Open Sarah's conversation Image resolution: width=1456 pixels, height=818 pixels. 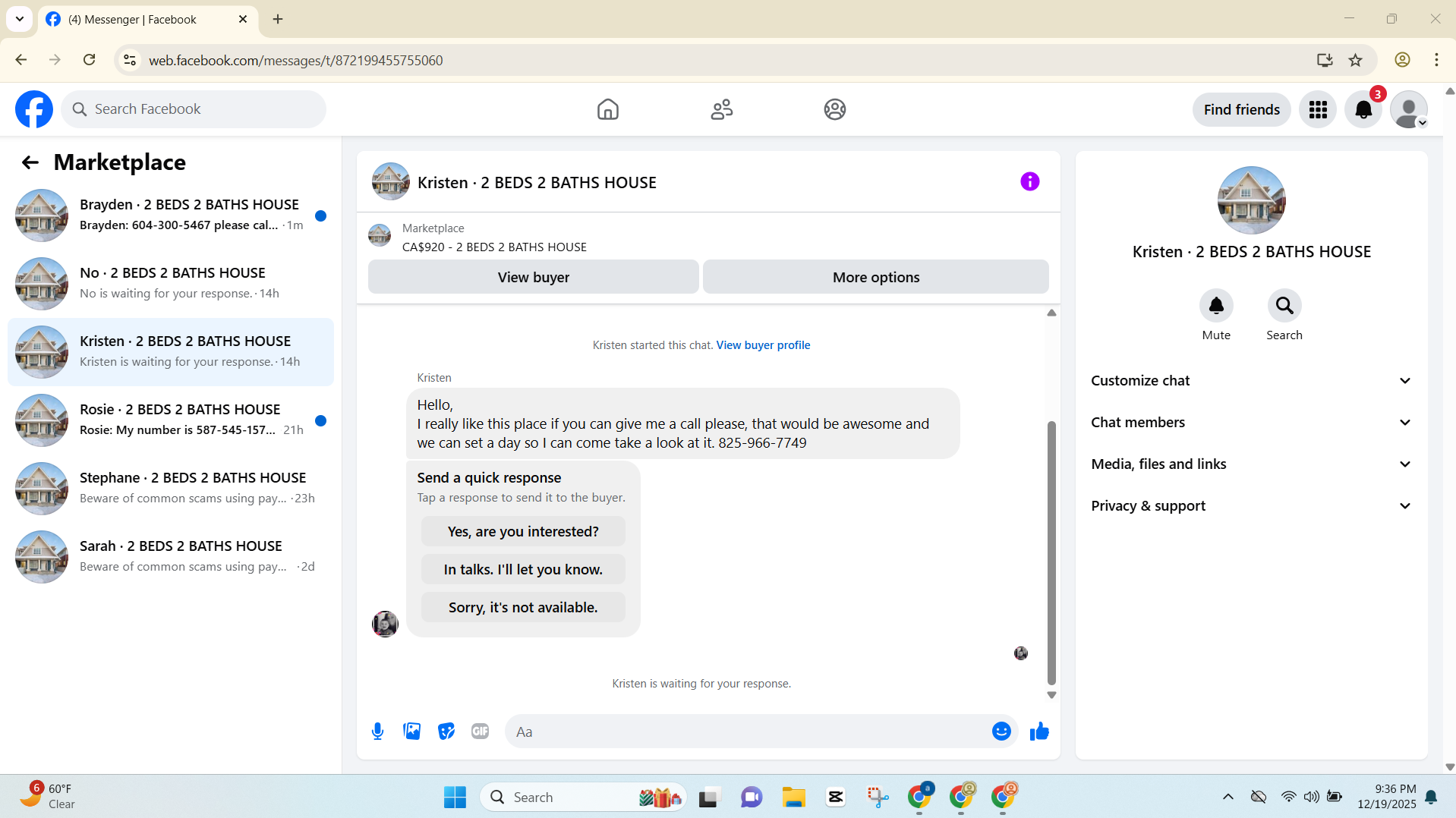(171, 557)
